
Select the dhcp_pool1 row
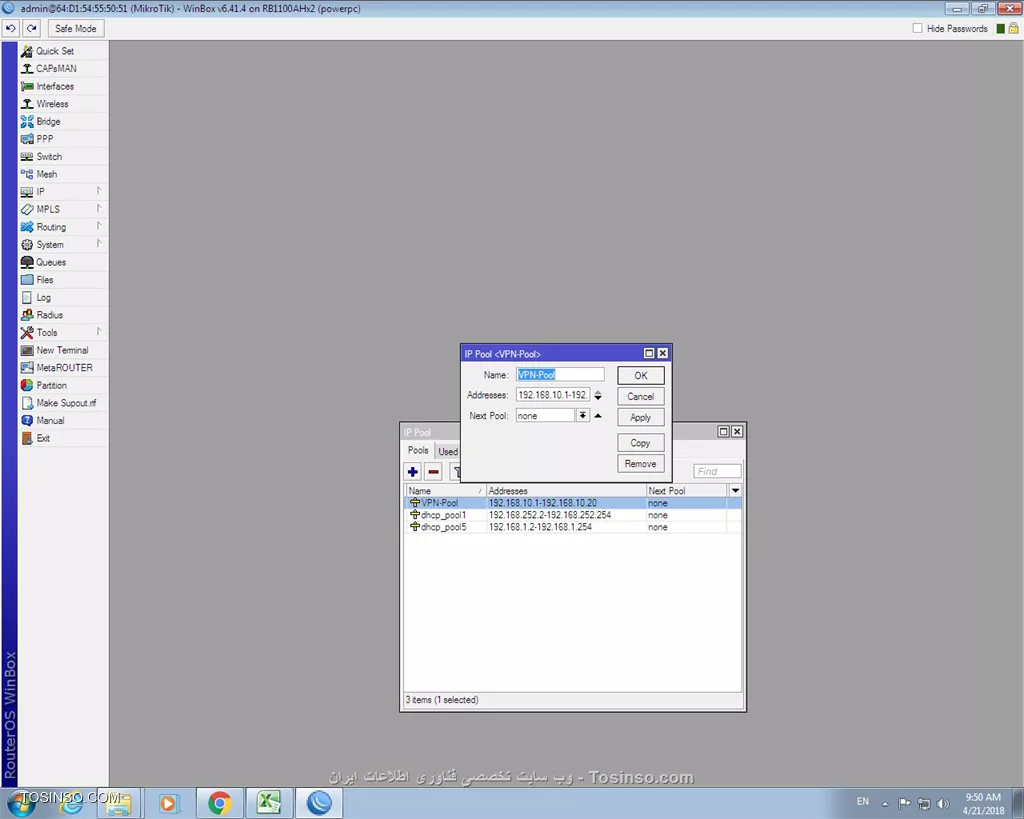click(x=573, y=515)
